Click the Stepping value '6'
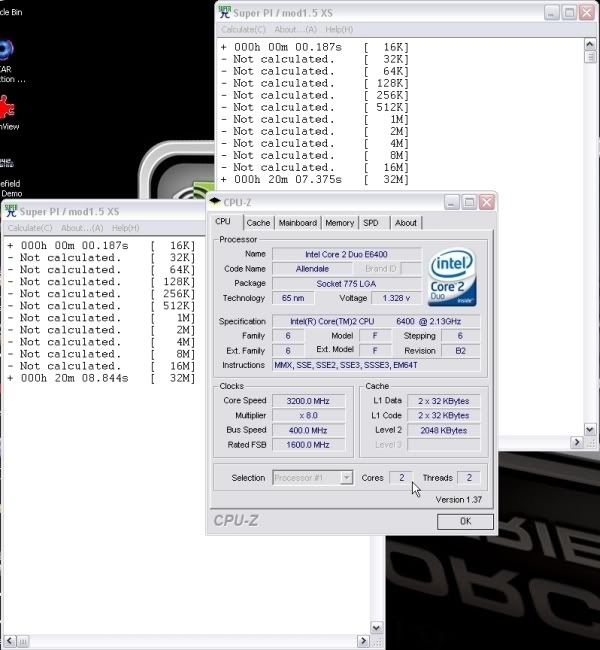Image resolution: width=600 pixels, height=650 pixels. click(460, 336)
